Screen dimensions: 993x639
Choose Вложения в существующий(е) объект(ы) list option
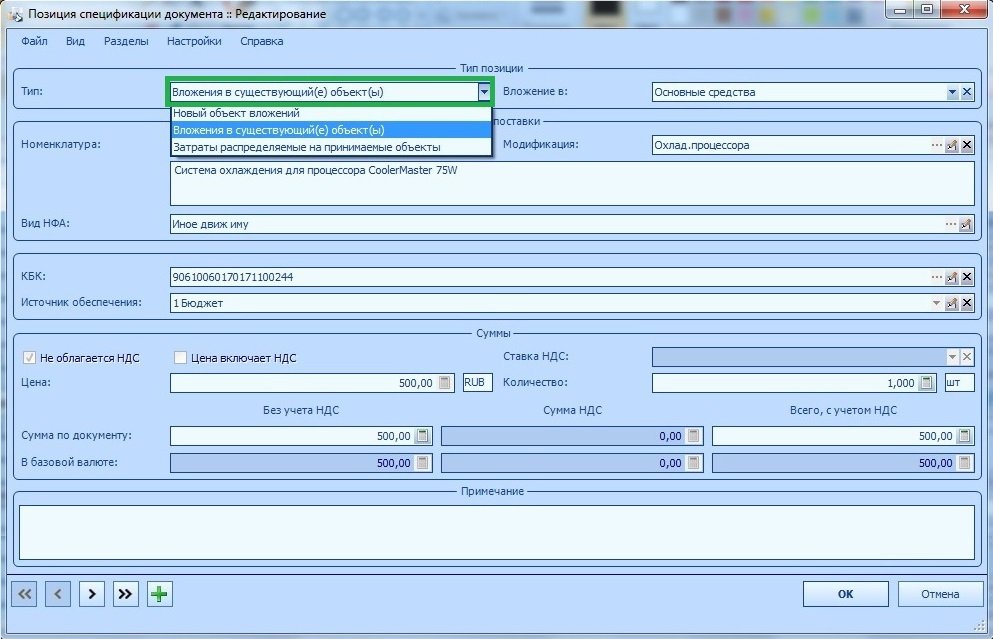click(331, 130)
